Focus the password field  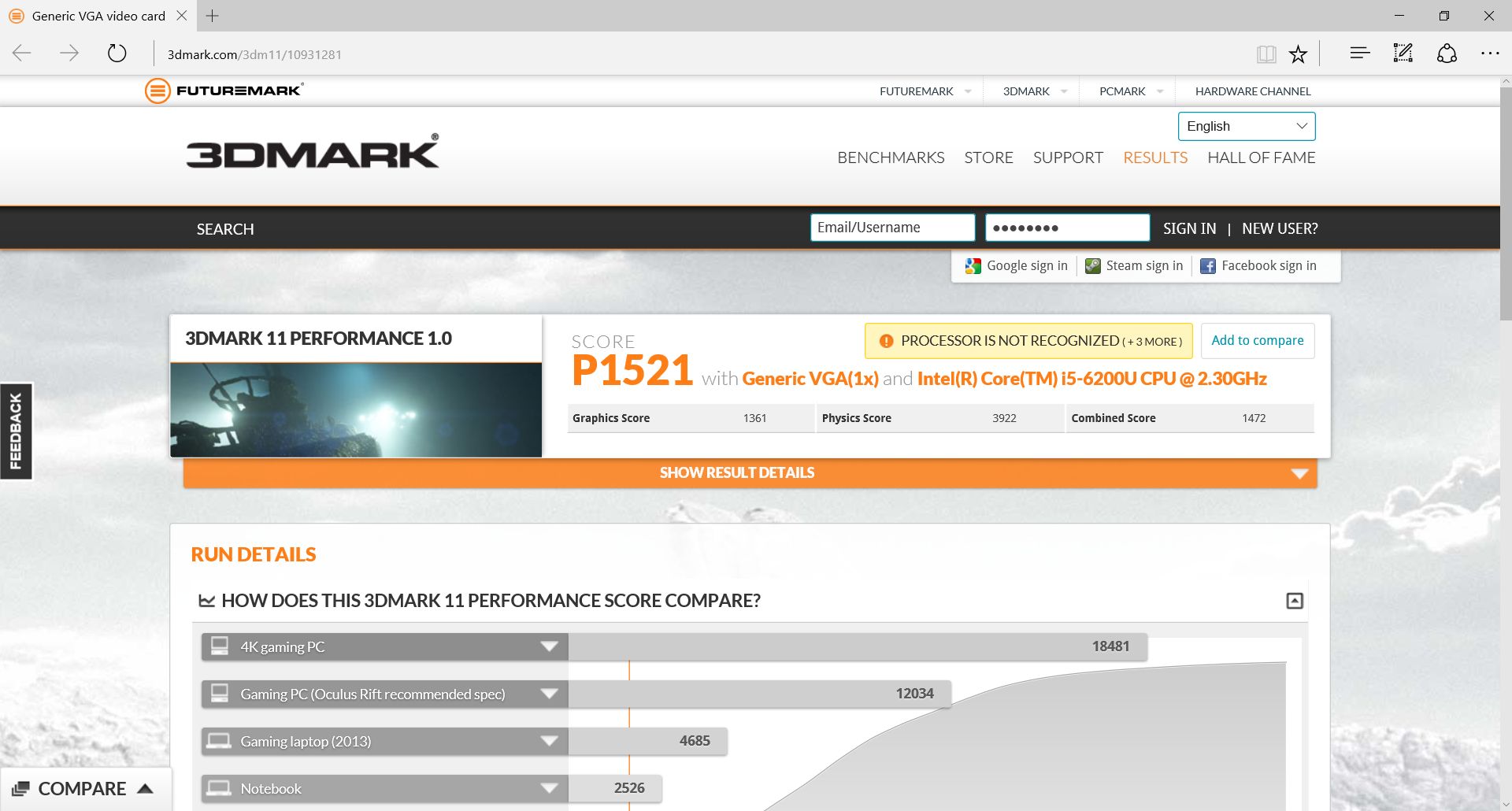[1068, 228]
